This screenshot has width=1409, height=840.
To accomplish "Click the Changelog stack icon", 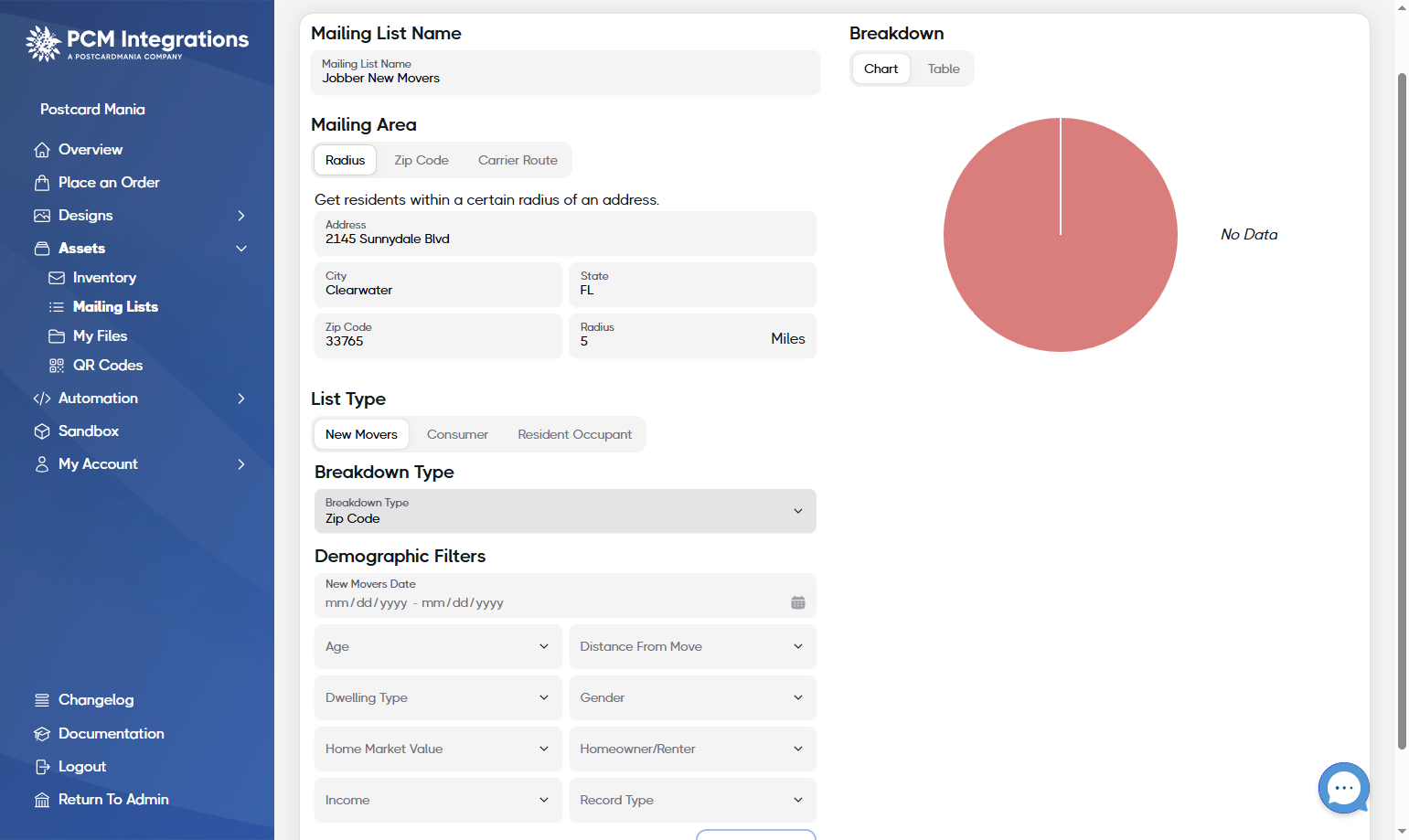I will coord(42,700).
